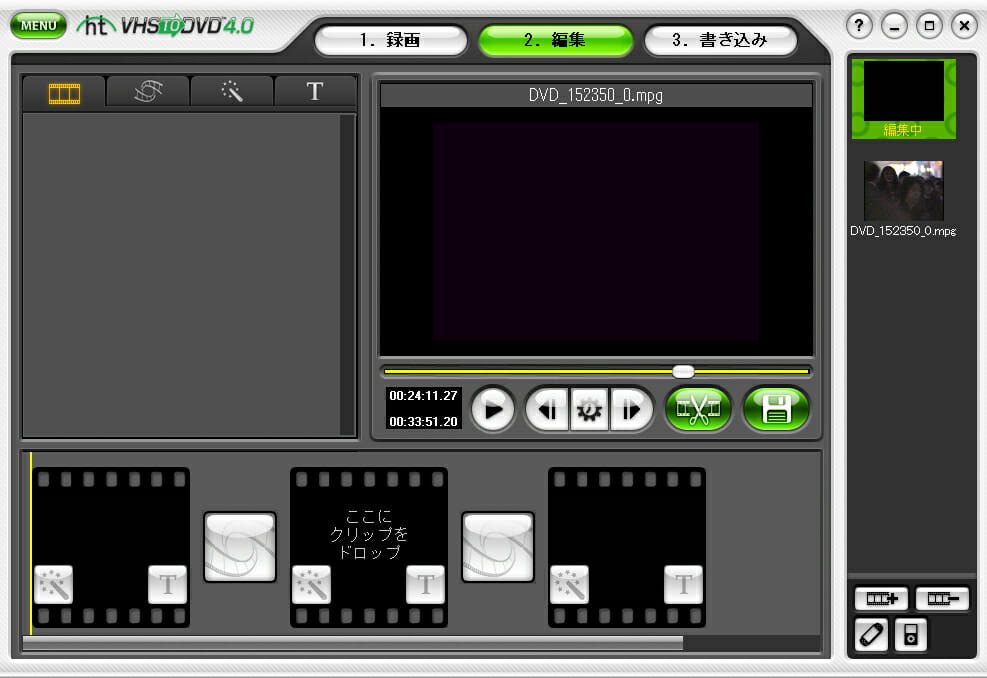Click the clip library panel vertical scrollbar
Screen dimensions: 987x678
[347, 274]
